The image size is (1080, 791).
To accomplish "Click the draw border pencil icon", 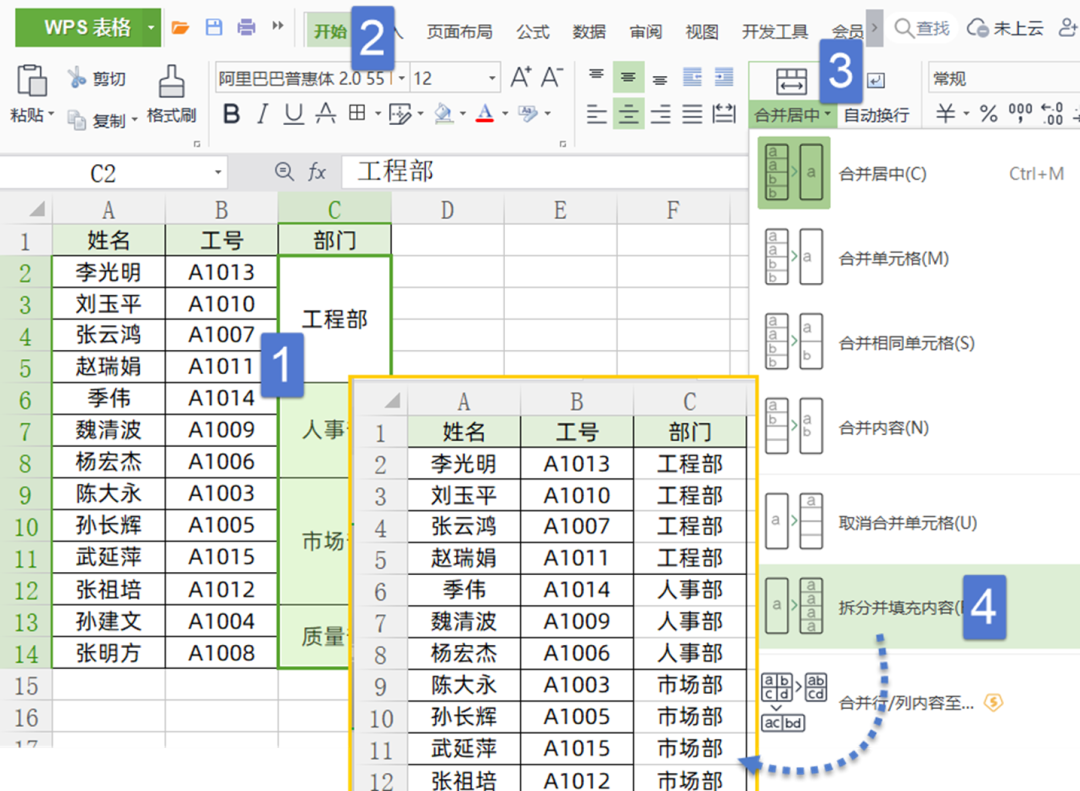I will [x=401, y=114].
